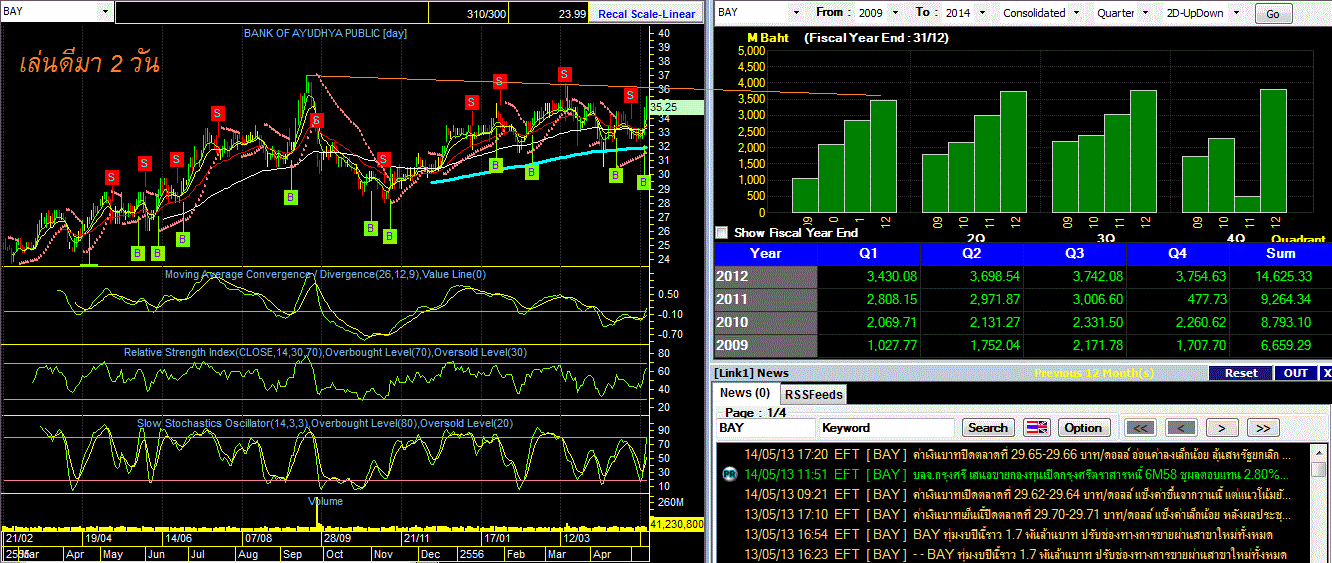This screenshot has width=1332, height=563.
Task: Click the Reset button in news header
Action: coord(1241,373)
